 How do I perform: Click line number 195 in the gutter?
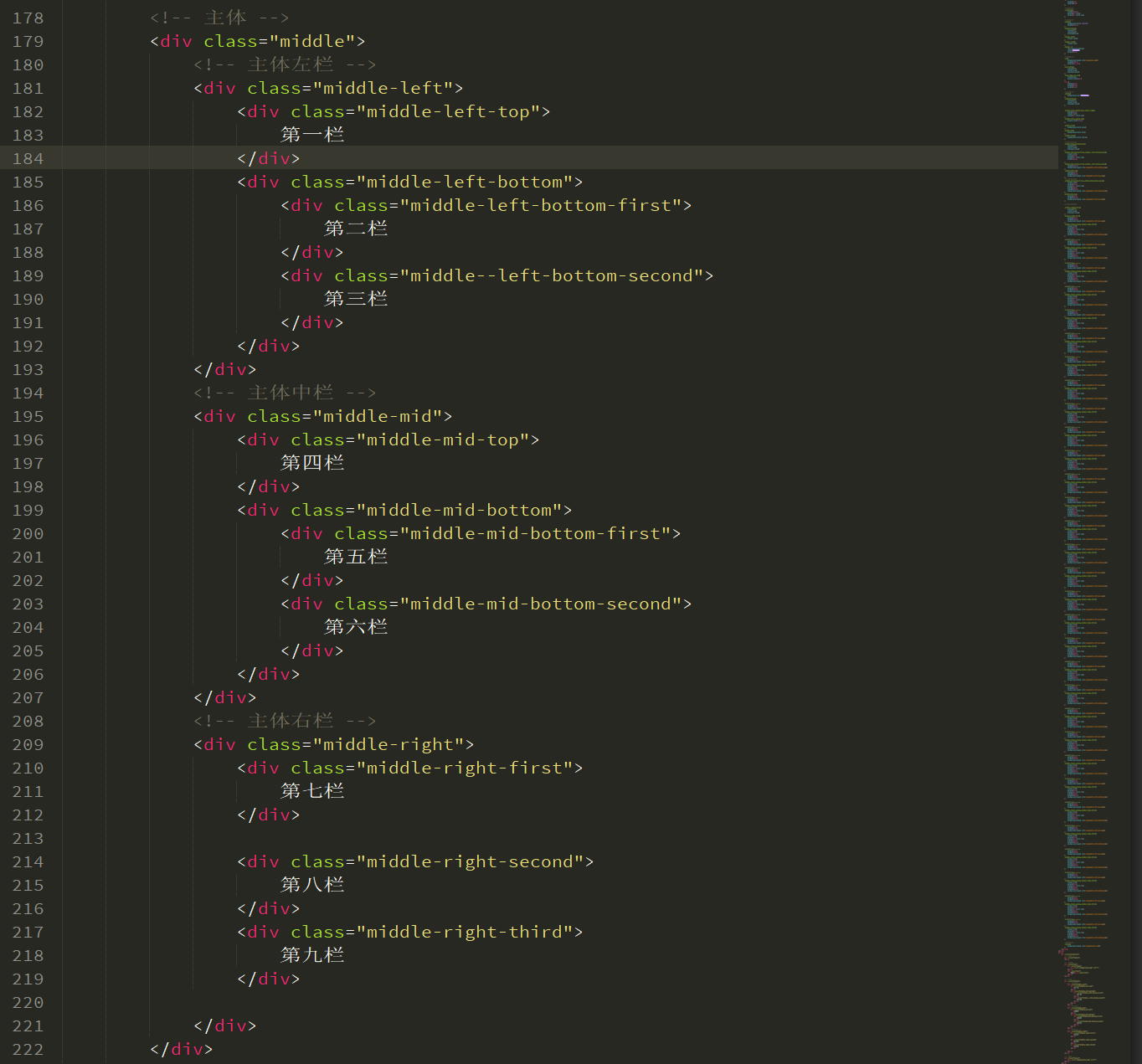pos(28,416)
